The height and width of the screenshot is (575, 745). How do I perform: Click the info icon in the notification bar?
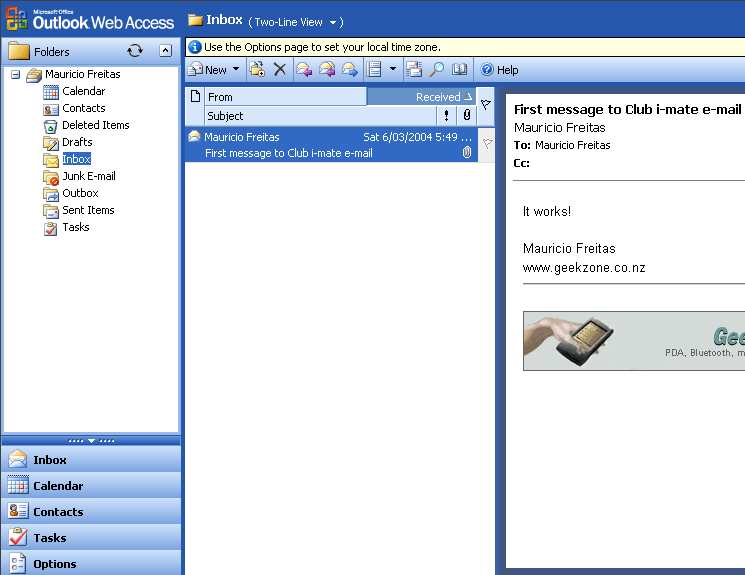pyautogui.click(x=195, y=47)
